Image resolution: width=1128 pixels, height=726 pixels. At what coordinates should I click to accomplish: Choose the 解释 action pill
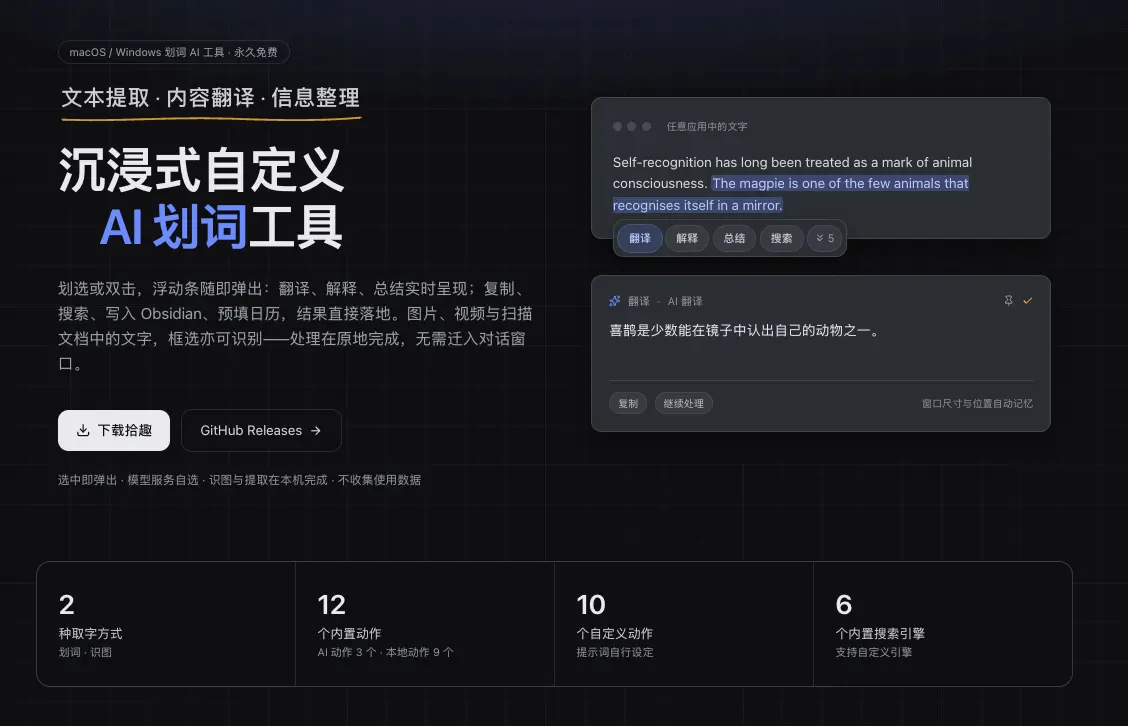(x=687, y=238)
